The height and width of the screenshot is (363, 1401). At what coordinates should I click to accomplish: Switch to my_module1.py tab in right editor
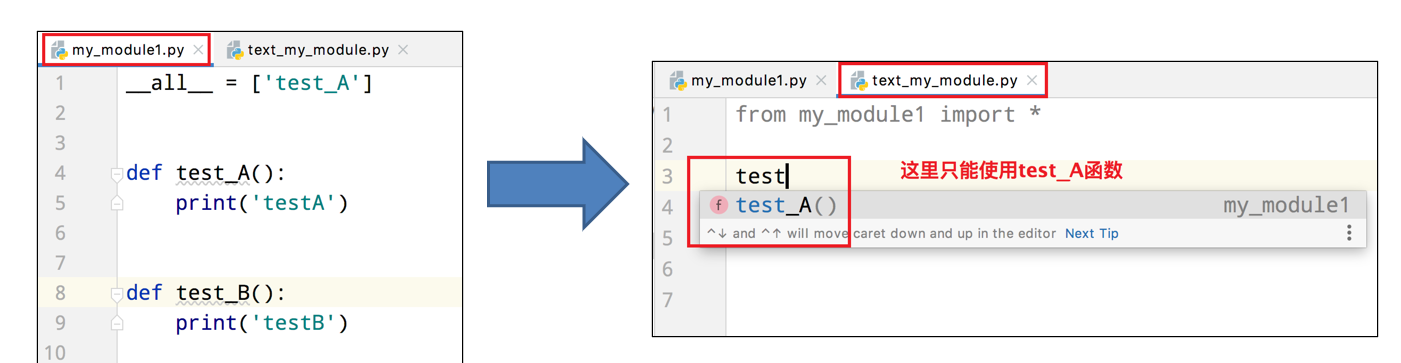pos(748,80)
